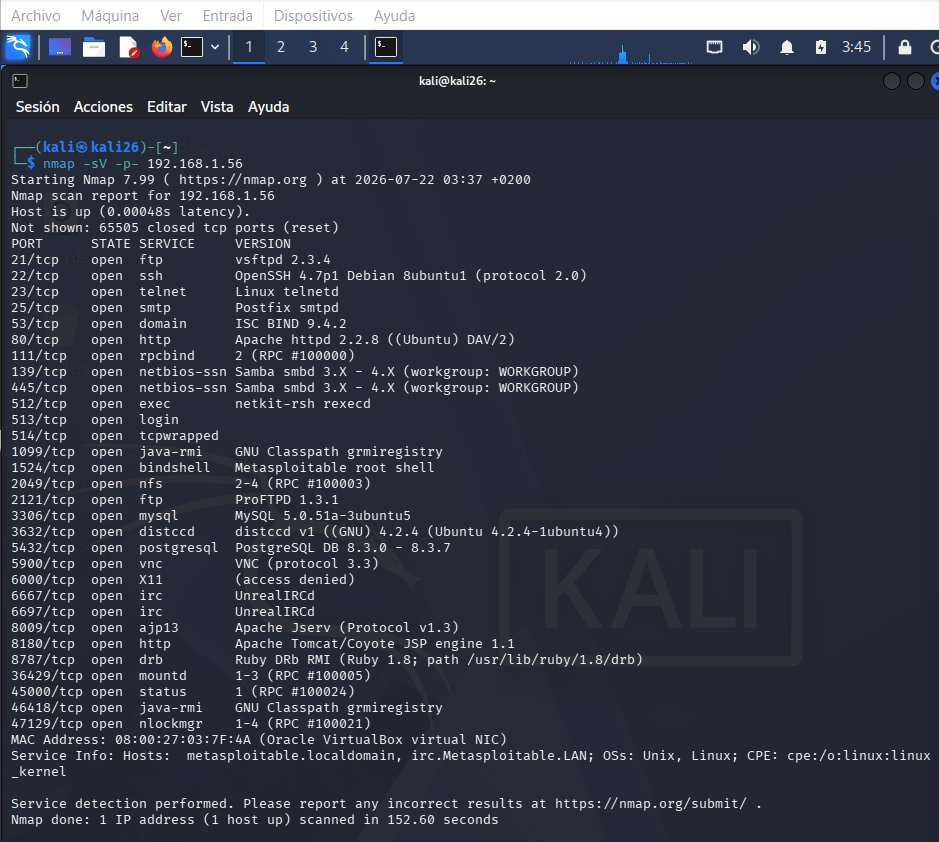
Task: Open the VirtualBox Archivo menu
Action: (x=35, y=16)
